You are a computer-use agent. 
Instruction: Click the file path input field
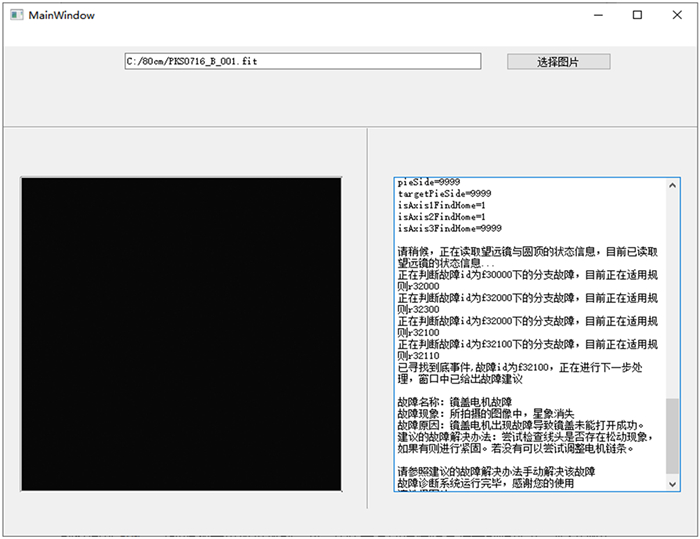[x=302, y=62]
